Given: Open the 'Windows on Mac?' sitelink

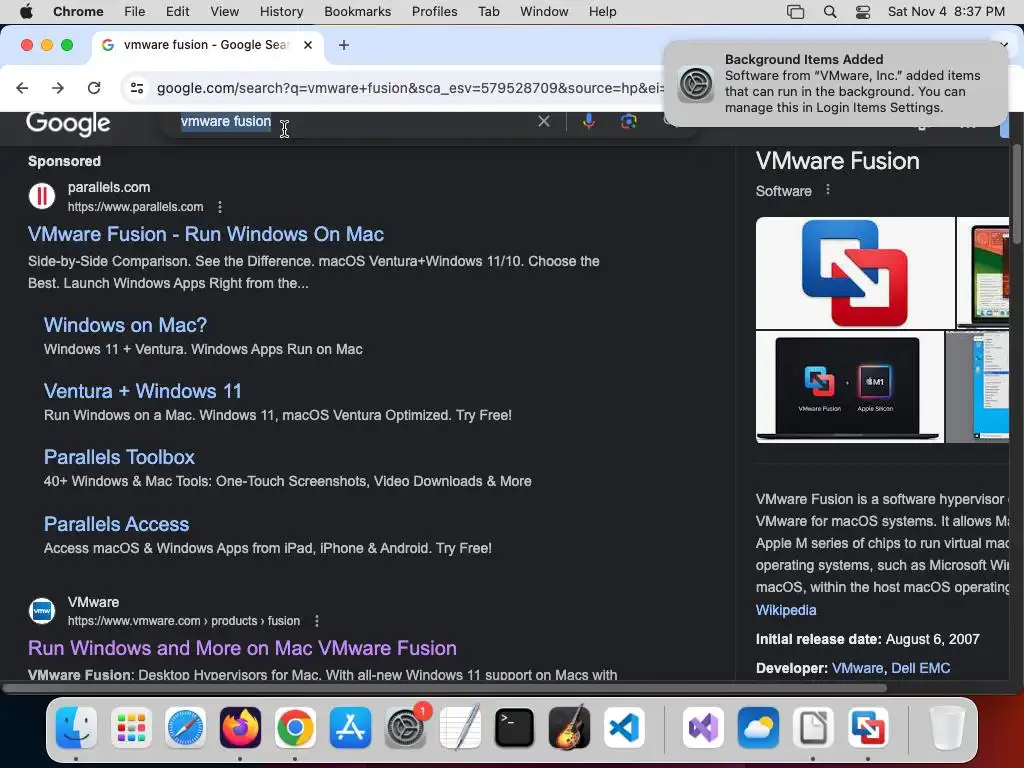Looking at the screenshot, I should coord(125,325).
